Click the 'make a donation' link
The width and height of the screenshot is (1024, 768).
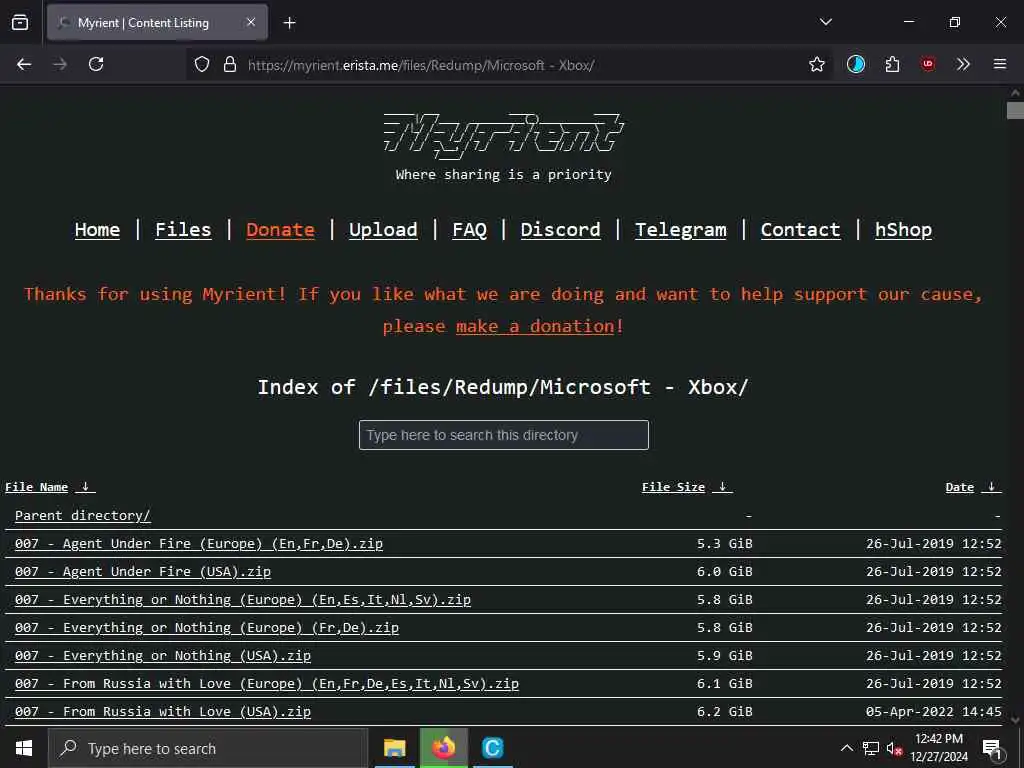[x=535, y=326]
